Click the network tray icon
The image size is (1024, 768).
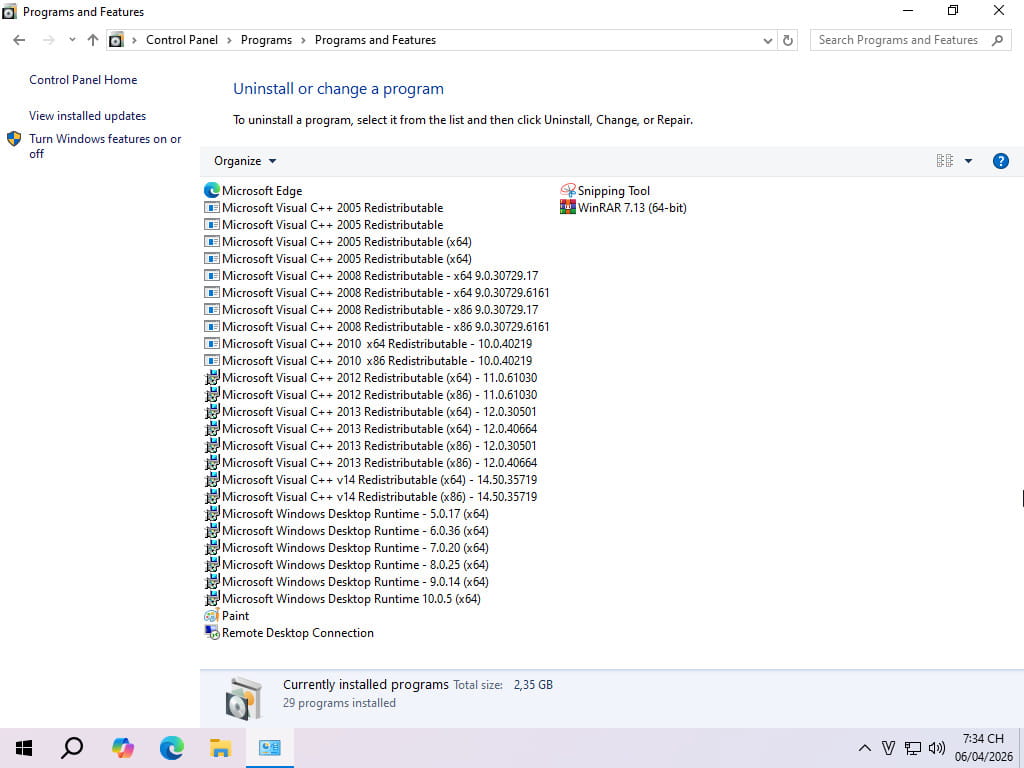912,748
